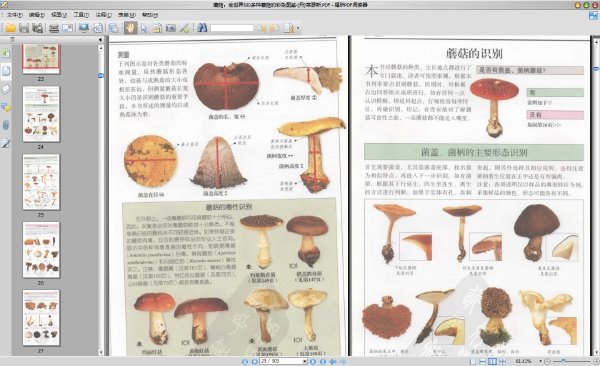This screenshot has width=600, height=366.
Task: Click Find Next icon beside search box
Action: click(275, 28)
